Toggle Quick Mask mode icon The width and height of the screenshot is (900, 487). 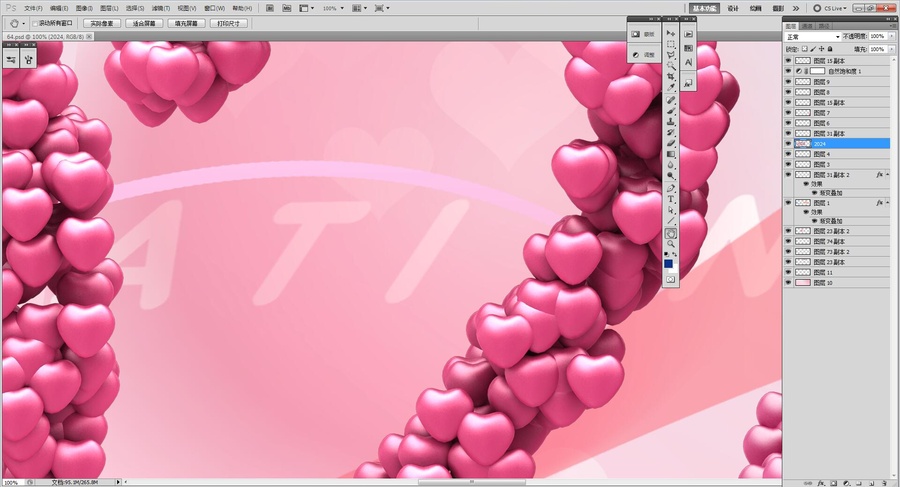click(x=670, y=280)
